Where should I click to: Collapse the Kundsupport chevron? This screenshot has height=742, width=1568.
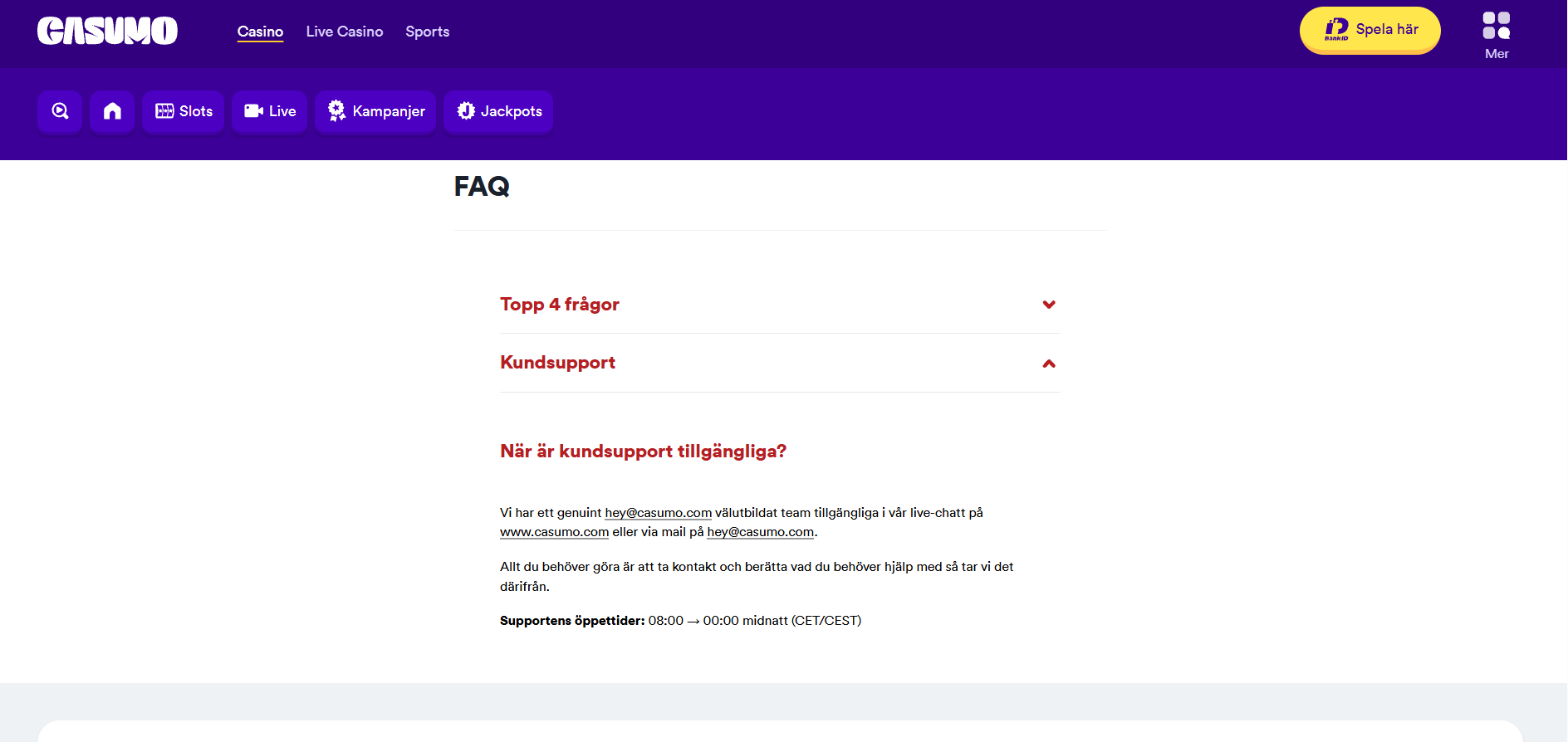(x=1049, y=364)
